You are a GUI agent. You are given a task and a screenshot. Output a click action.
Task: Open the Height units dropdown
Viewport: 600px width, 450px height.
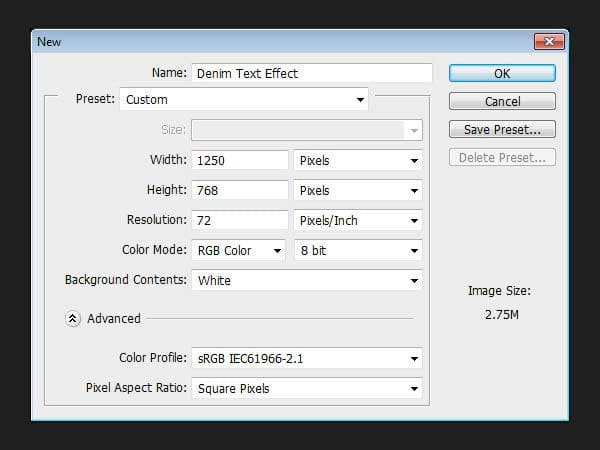click(358, 190)
